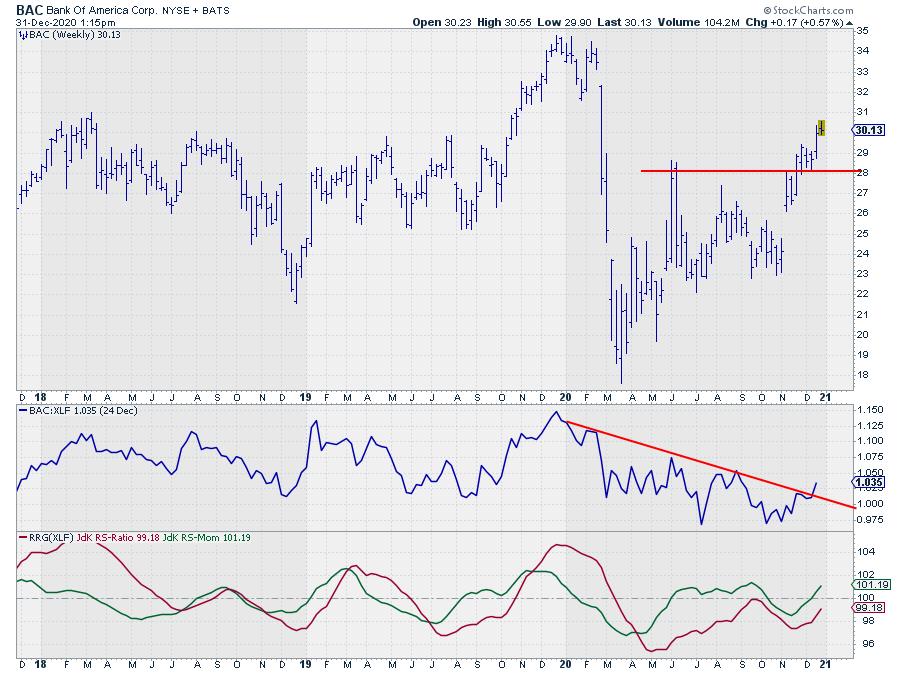The height and width of the screenshot is (673, 900).
Task: Click the green 101.19 RS-Mom value tag
Action: point(867,584)
